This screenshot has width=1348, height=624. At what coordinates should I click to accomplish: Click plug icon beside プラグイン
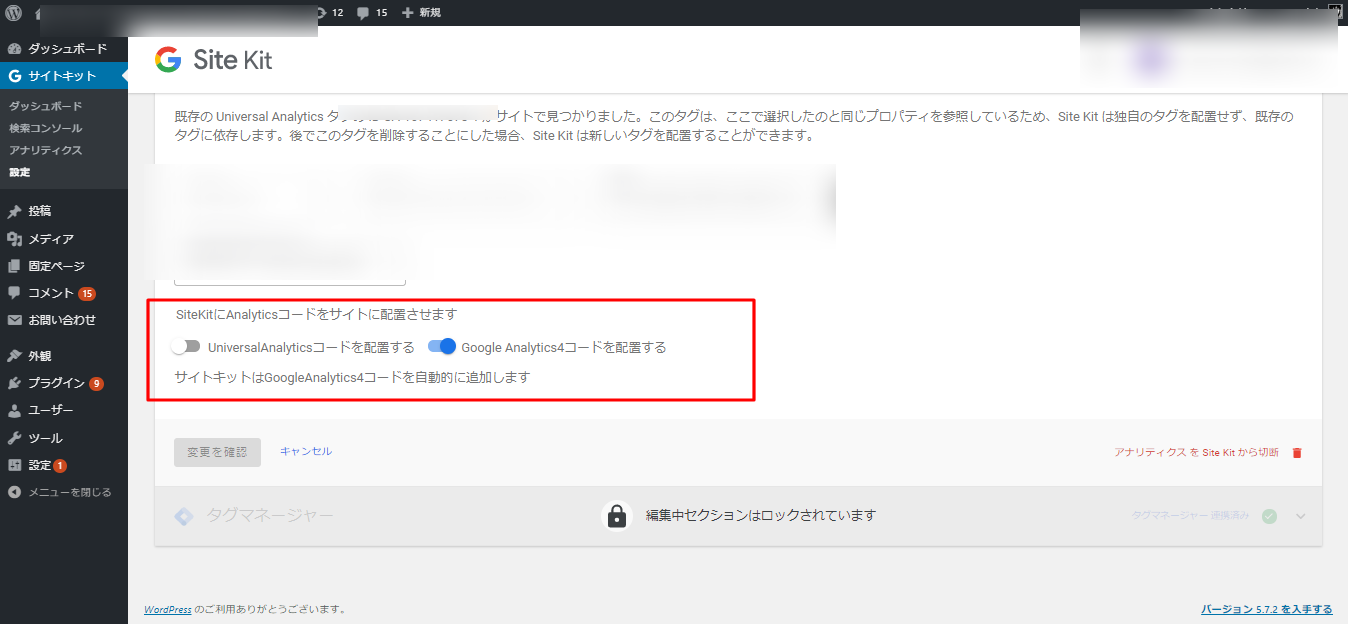coord(14,383)
